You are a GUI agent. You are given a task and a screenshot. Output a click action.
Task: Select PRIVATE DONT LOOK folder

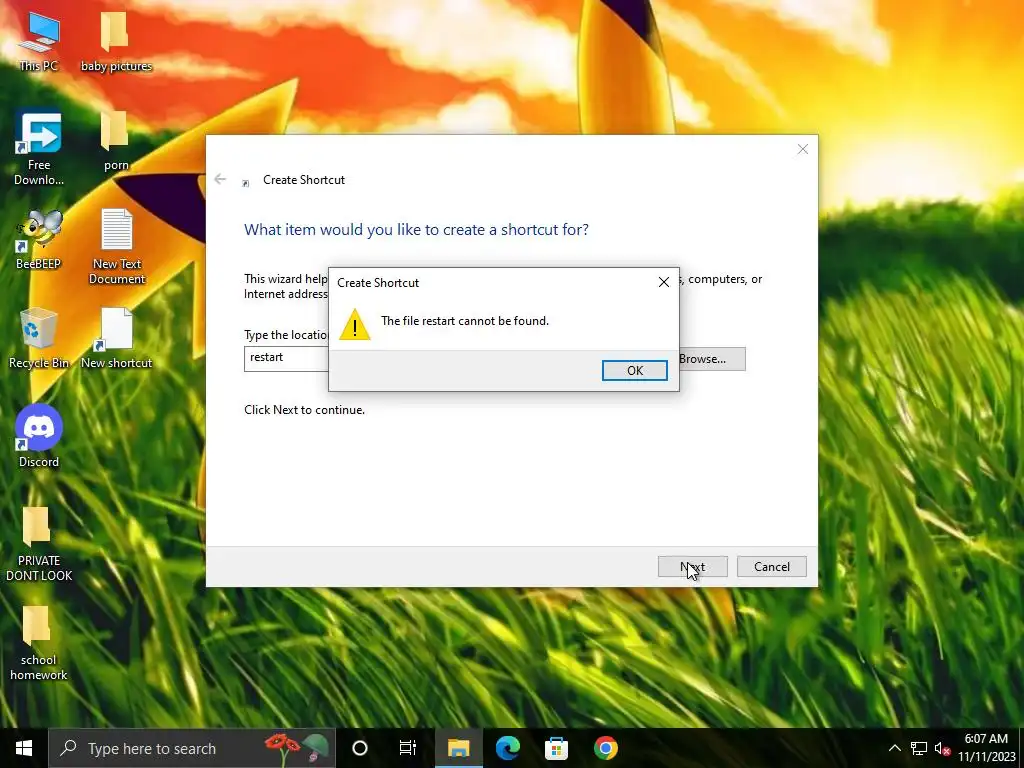(39, 544)
